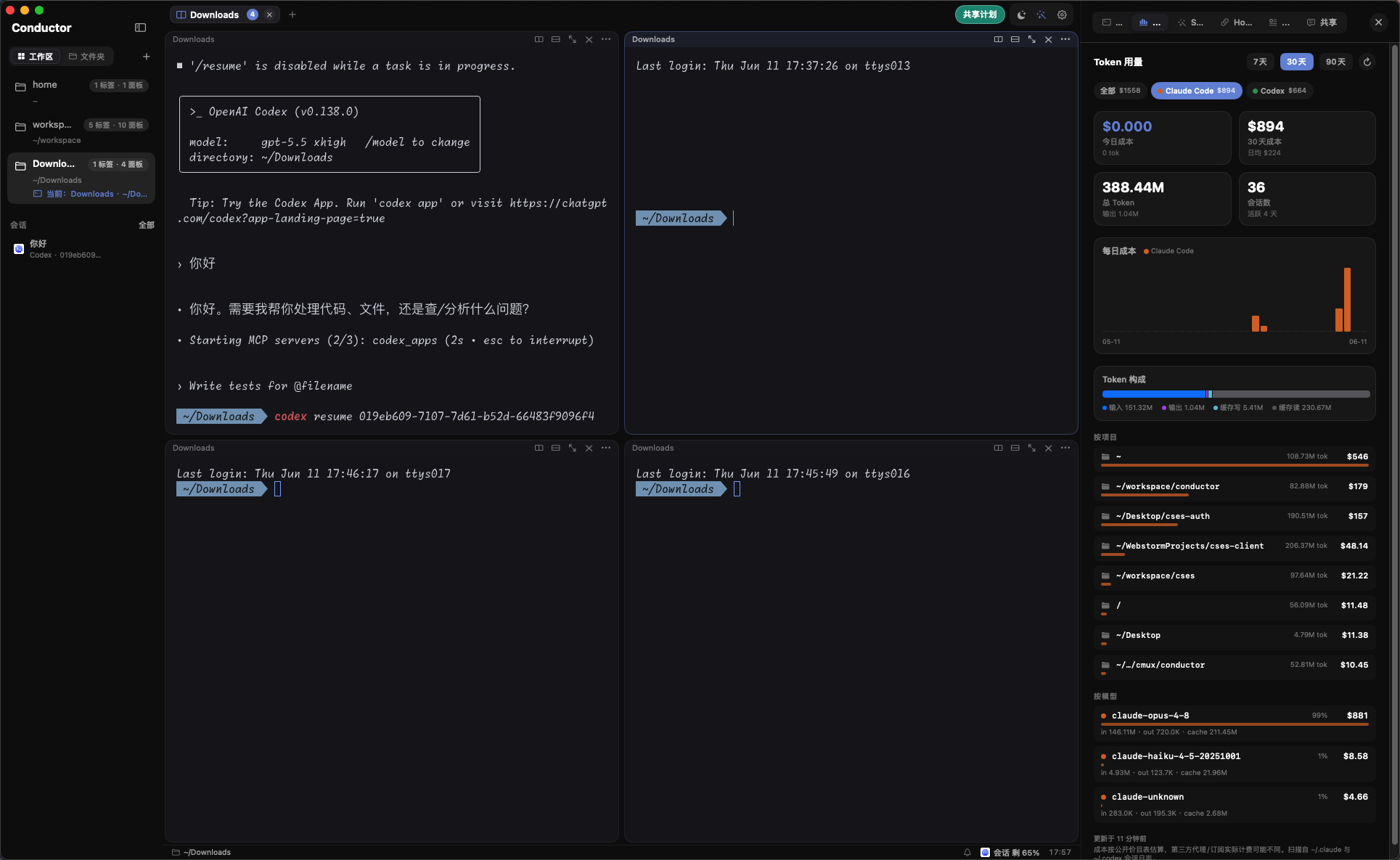Open the 当前: Downloads link in sidebar
Image resolution: width=1400 pixels, height=860 pixels.
[90, 194]
